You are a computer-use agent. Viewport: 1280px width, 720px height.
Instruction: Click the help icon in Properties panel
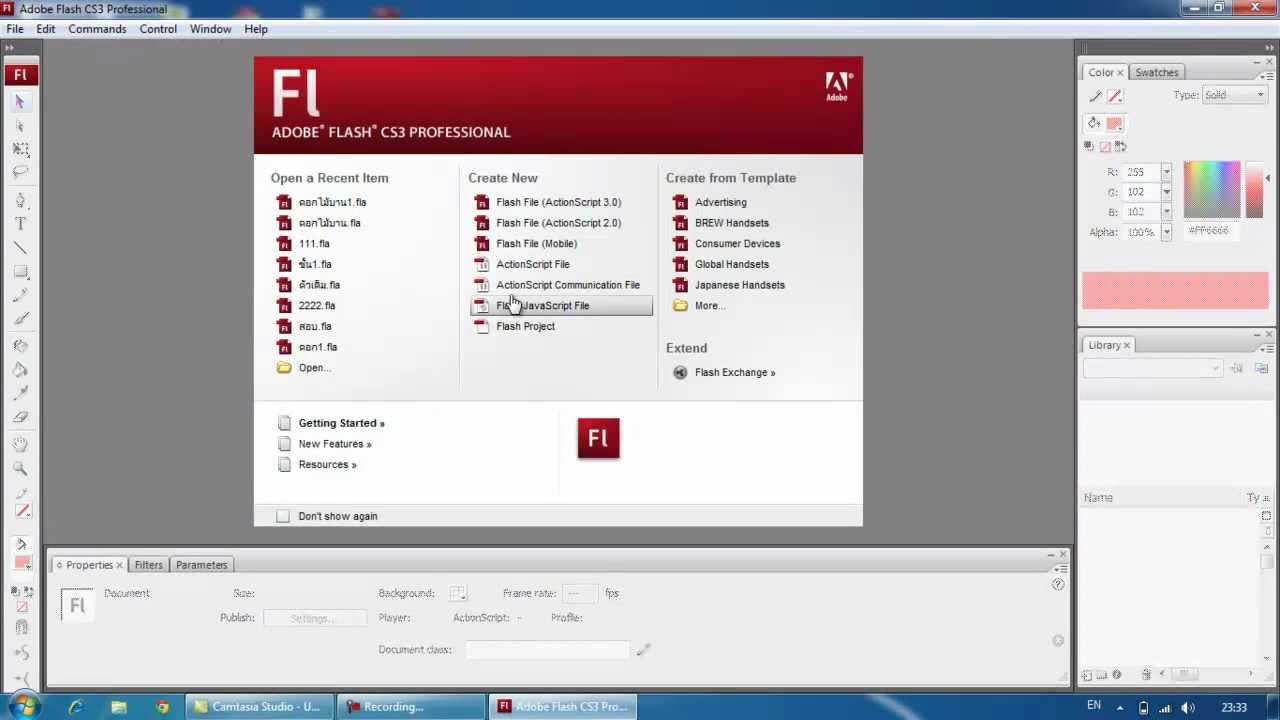(1058, 584)
